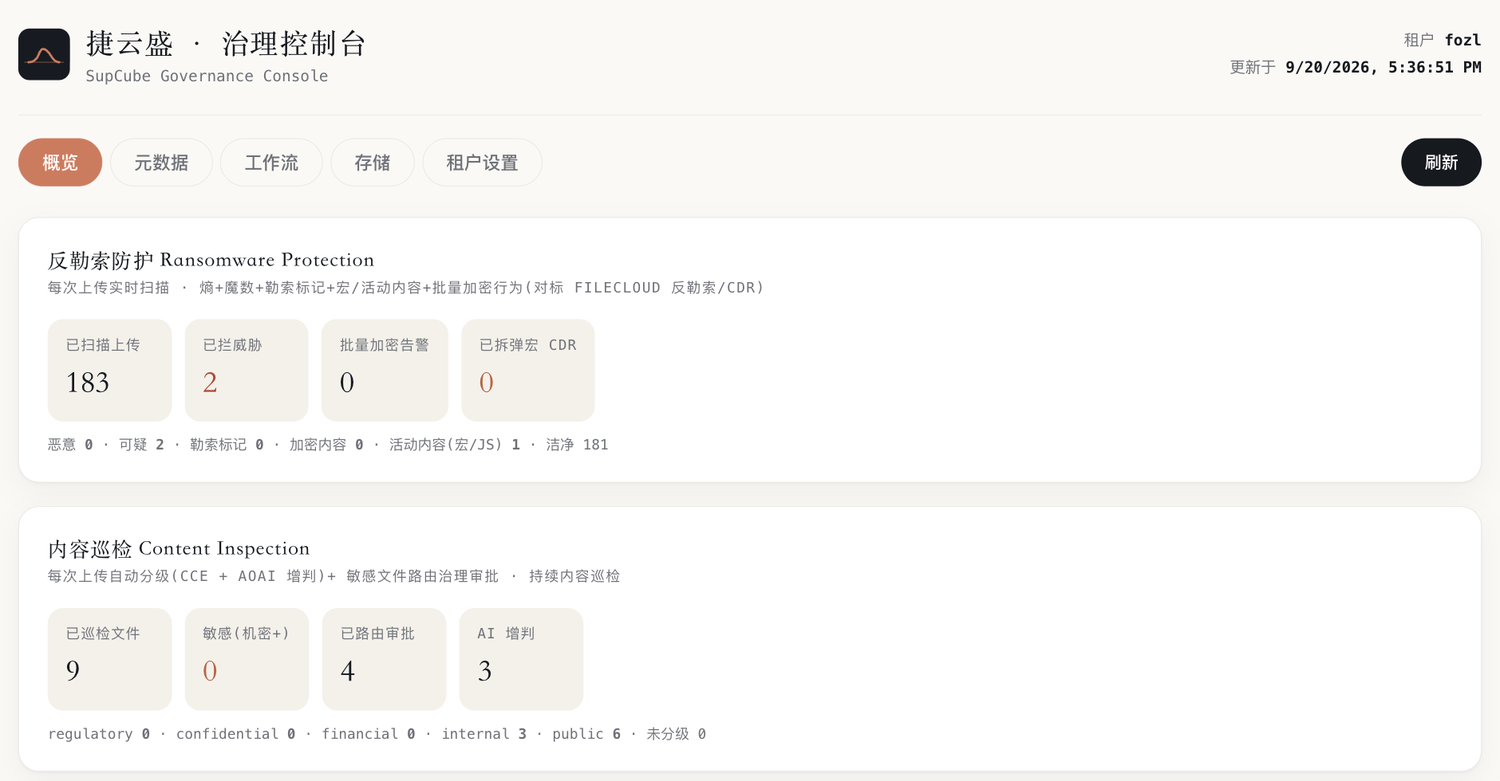Click the 加密内容 0 statistic
1500x781 pixels.
click(326, 445)
